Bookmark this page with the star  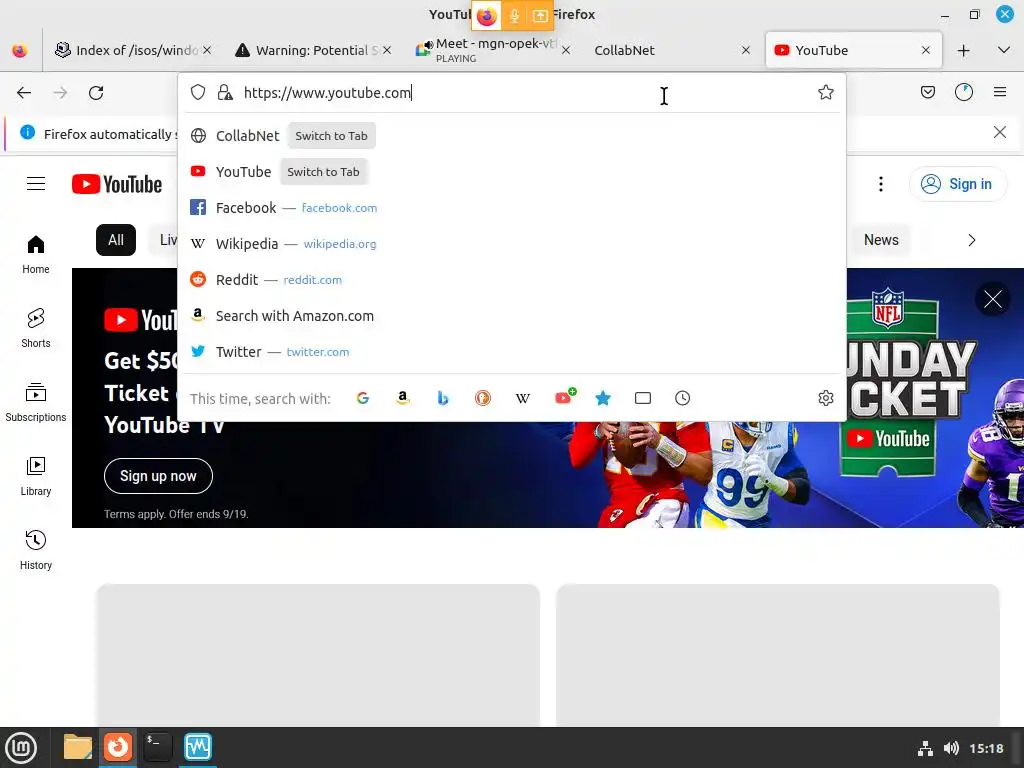click(825, 92)
